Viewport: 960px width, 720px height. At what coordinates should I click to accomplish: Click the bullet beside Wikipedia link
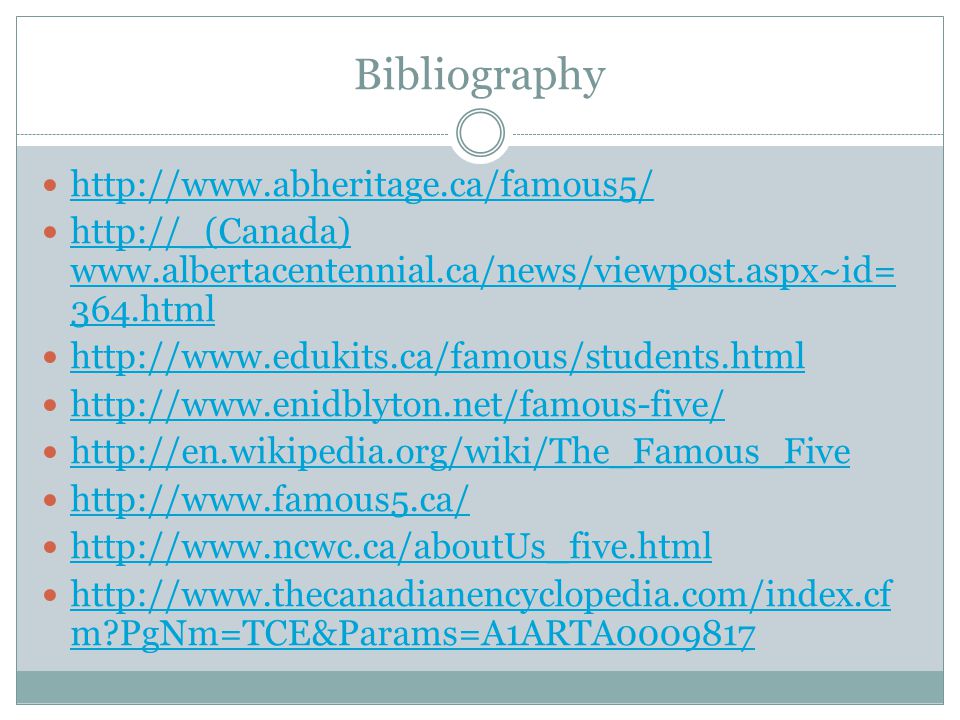50,452
